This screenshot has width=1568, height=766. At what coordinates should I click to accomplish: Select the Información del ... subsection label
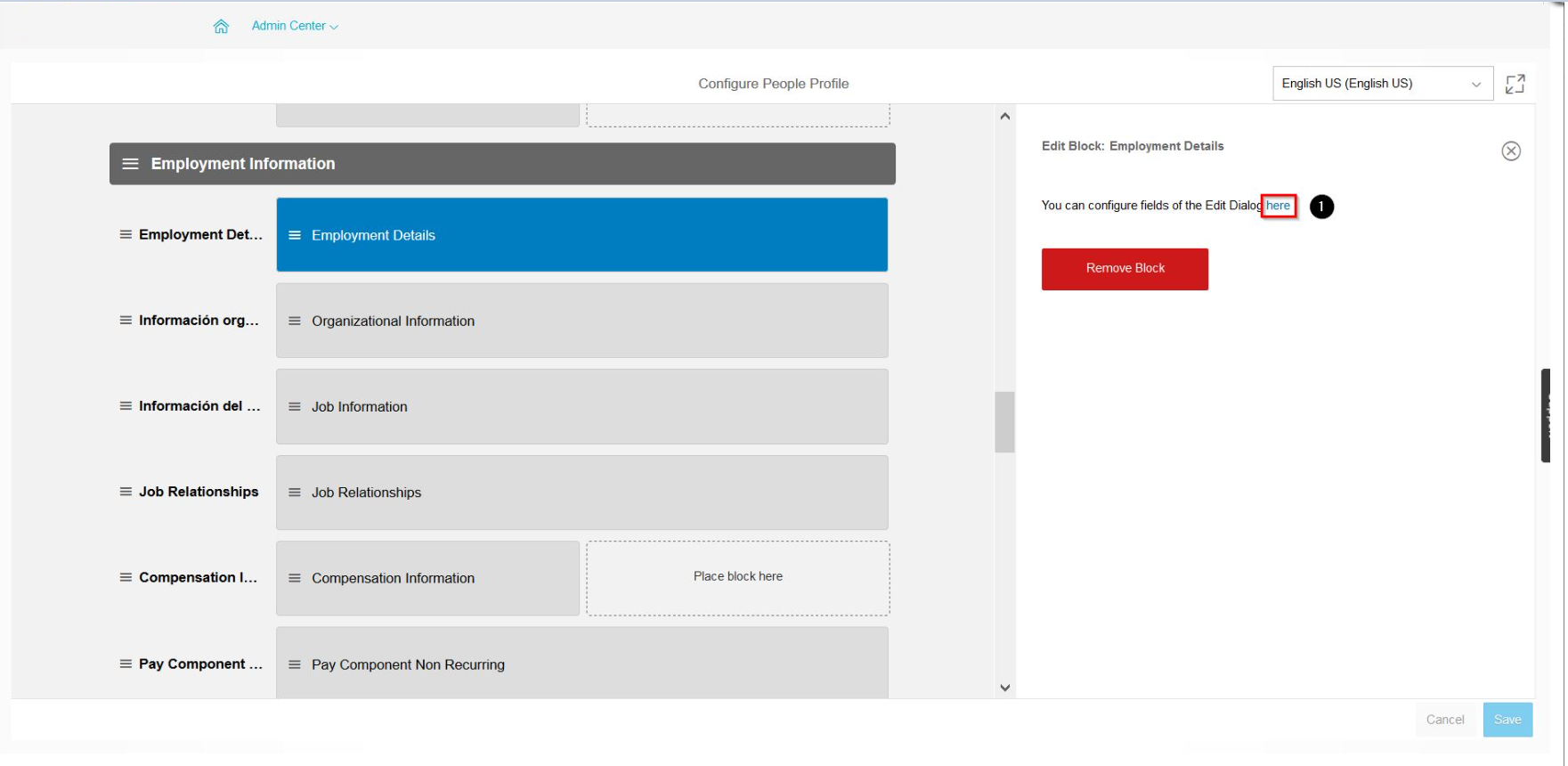199,405
